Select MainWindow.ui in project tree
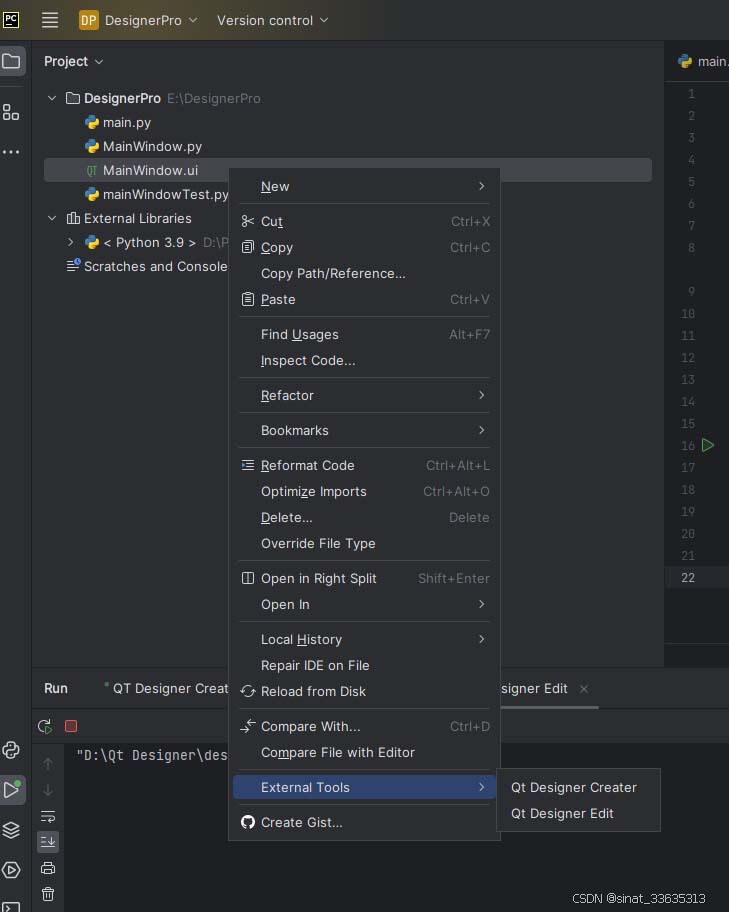Image resolution: width=729 pixels, height=912 pixels. 347,170
